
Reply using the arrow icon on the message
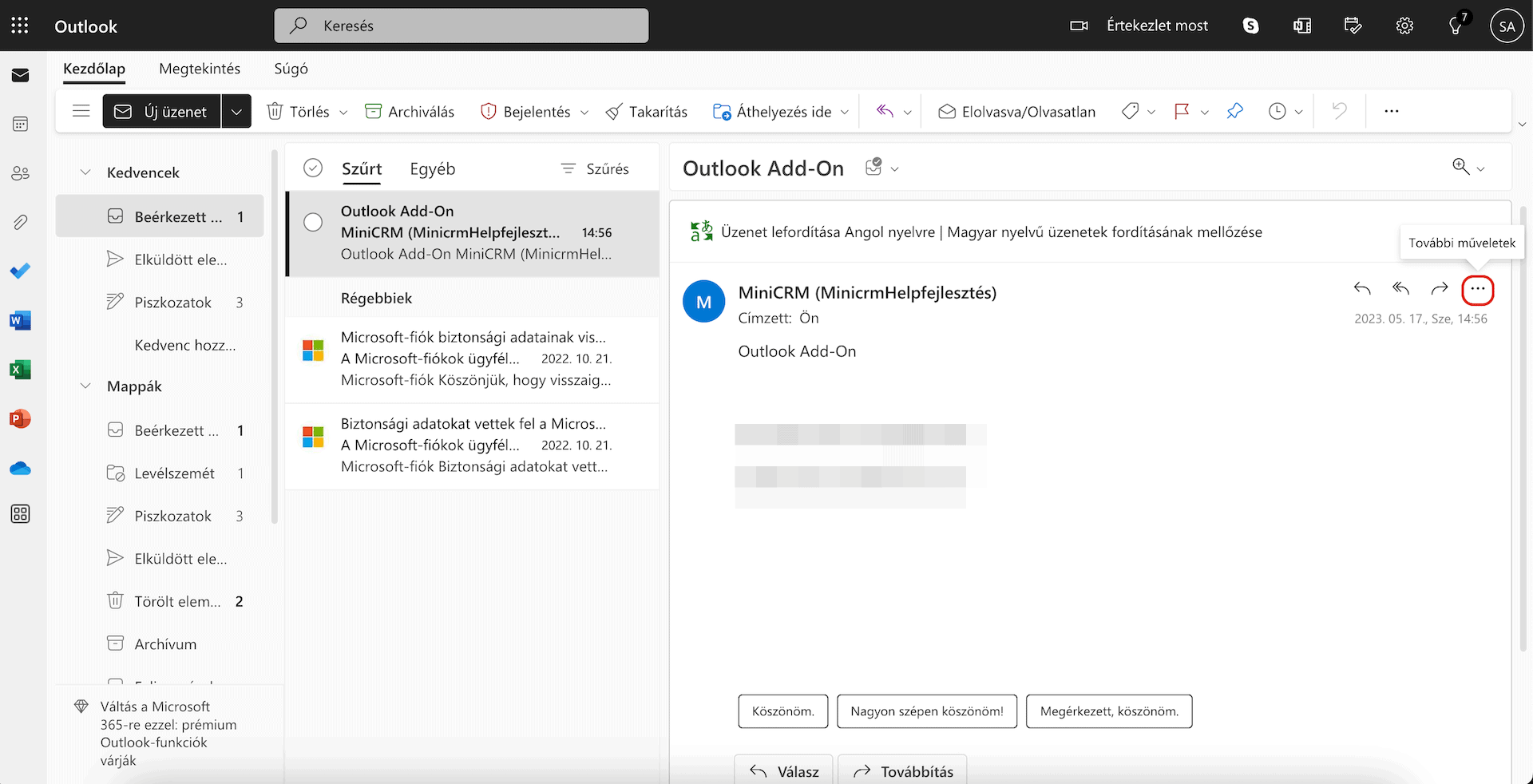click(x=1362, y=289)
